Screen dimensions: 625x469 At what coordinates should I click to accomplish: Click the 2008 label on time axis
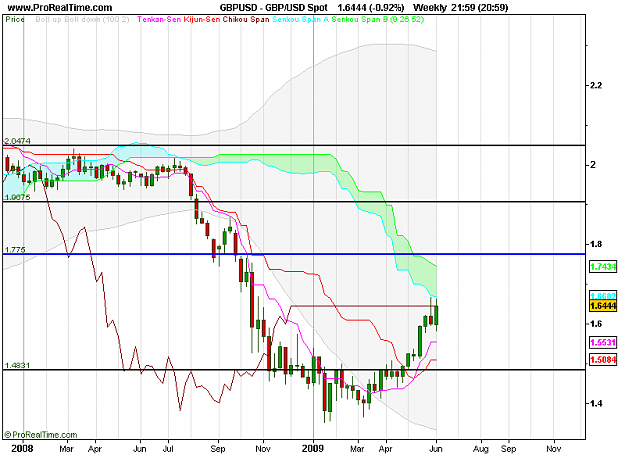22,449
